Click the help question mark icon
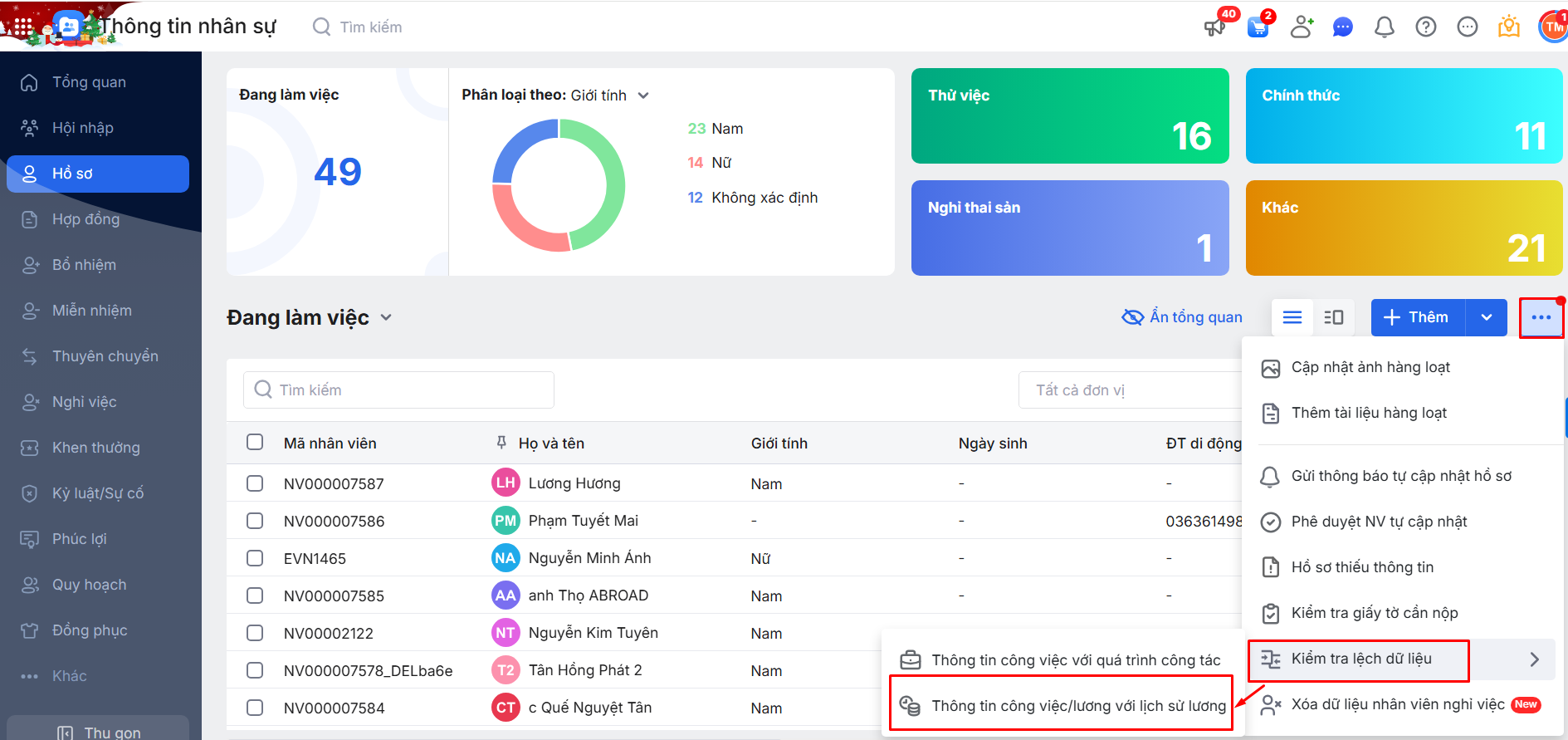 (x=1425, y=27)
